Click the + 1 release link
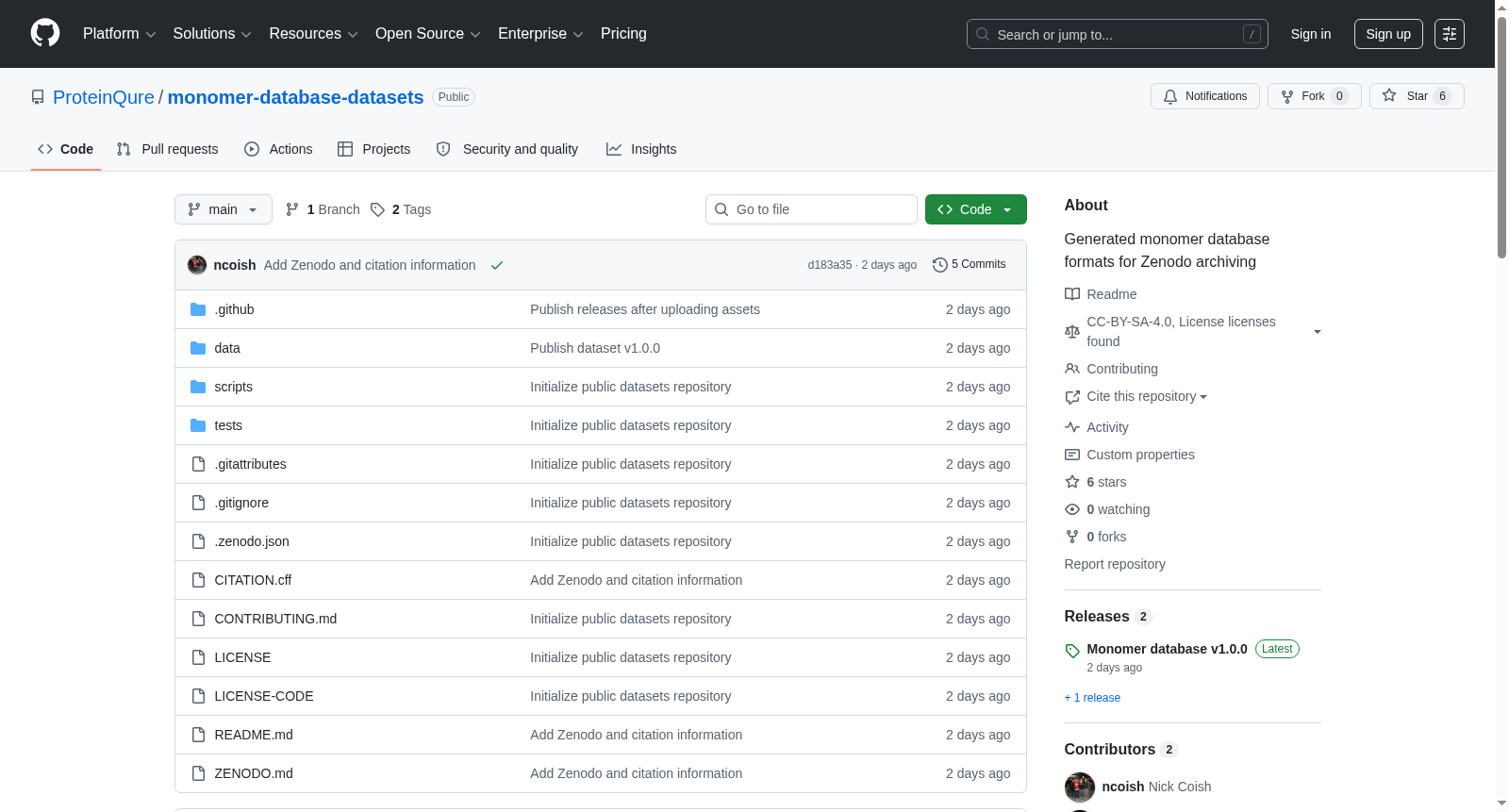The width and height of the screenshot is (1509, 812). pyautogui.click(x=1092, y=698)
